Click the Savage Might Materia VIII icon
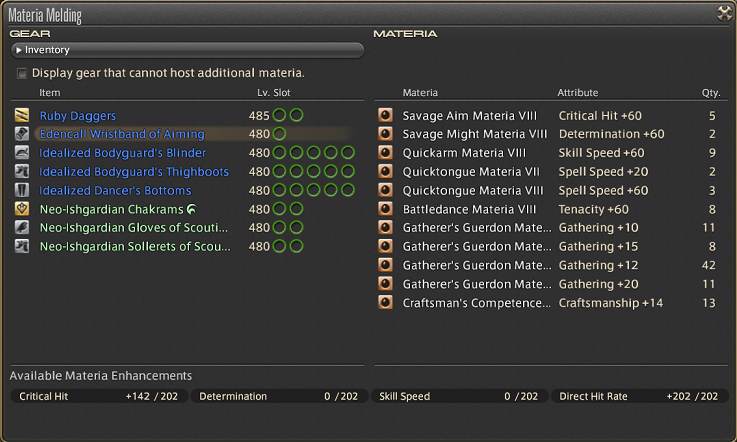Viewport: 737px width, 442px height. (x=385, y=134)
